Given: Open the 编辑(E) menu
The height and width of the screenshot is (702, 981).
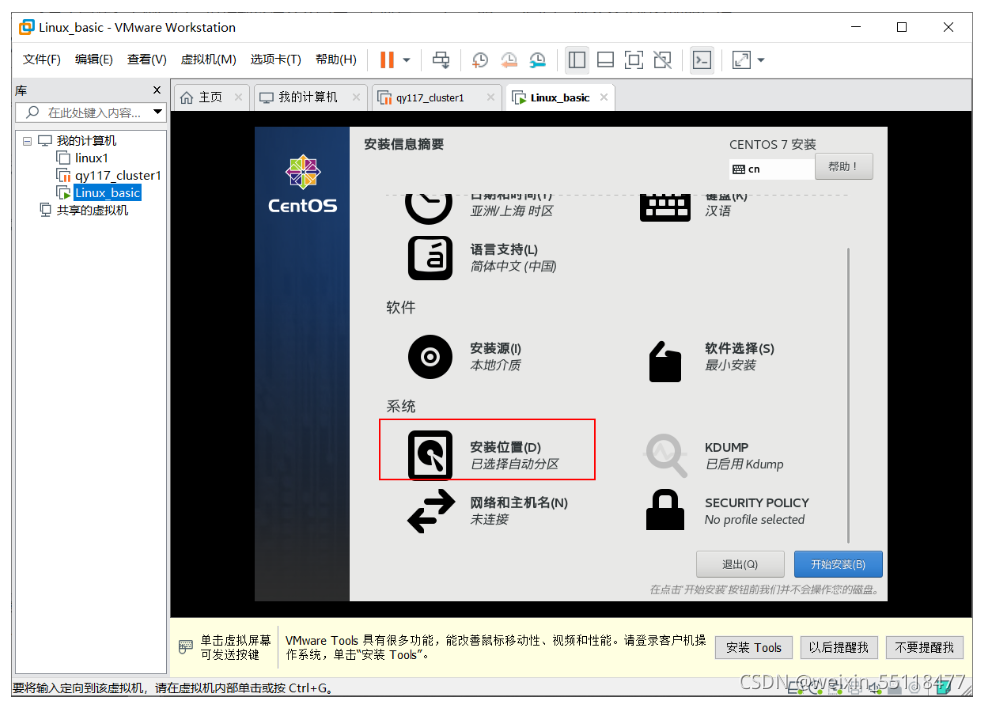Looking at the screenshot, I should click(94, 59).
